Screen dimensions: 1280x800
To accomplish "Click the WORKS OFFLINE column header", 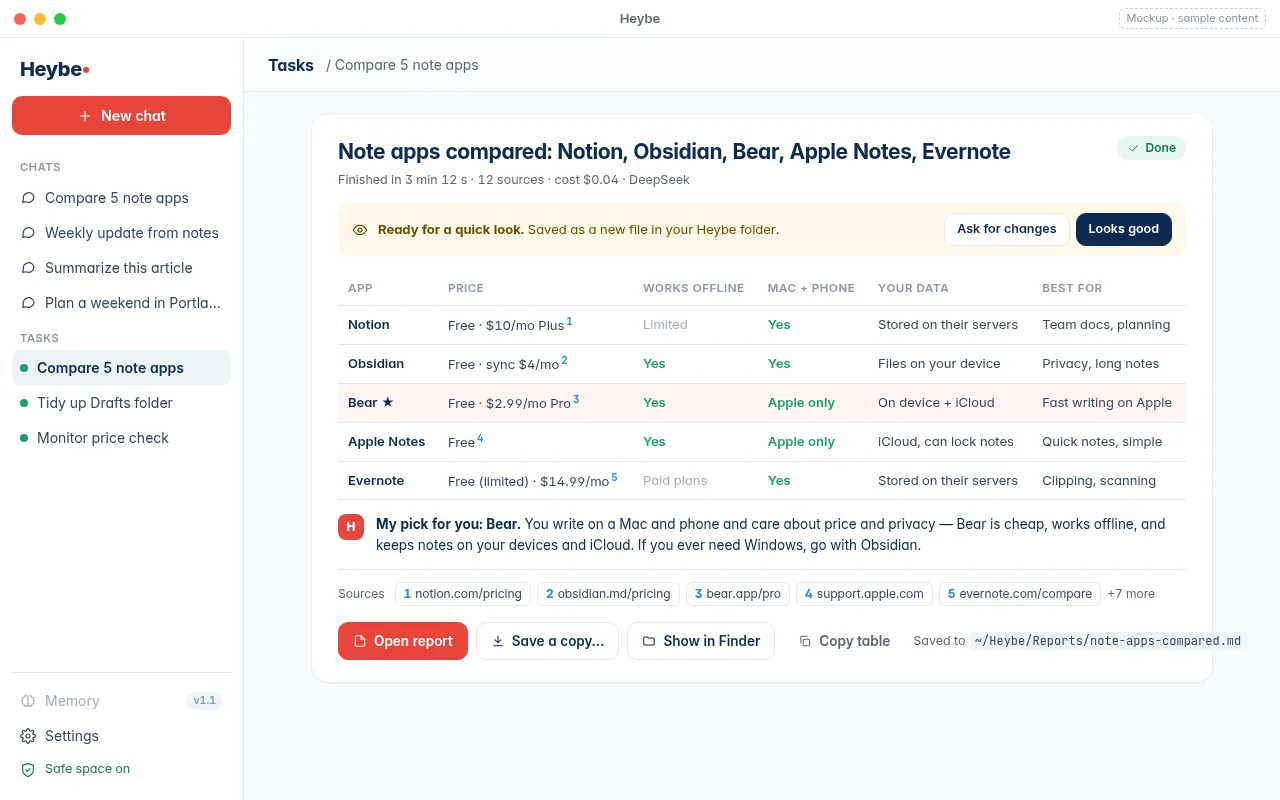I will tap(693, 288).
